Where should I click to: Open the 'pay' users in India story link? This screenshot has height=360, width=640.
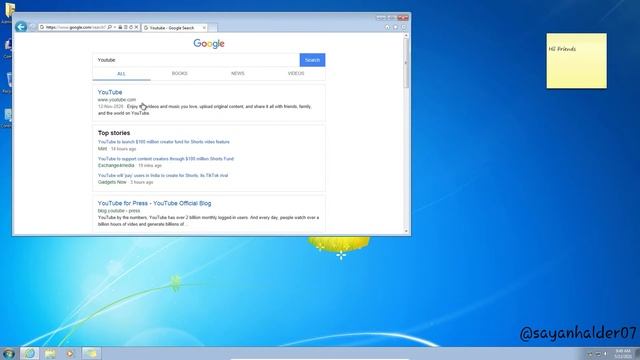click(163, 176)
